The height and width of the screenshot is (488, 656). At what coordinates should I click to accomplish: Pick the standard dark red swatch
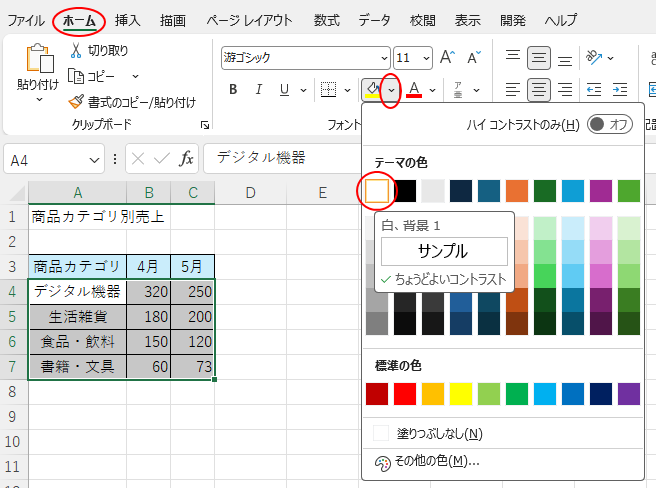tap(377, 394)
